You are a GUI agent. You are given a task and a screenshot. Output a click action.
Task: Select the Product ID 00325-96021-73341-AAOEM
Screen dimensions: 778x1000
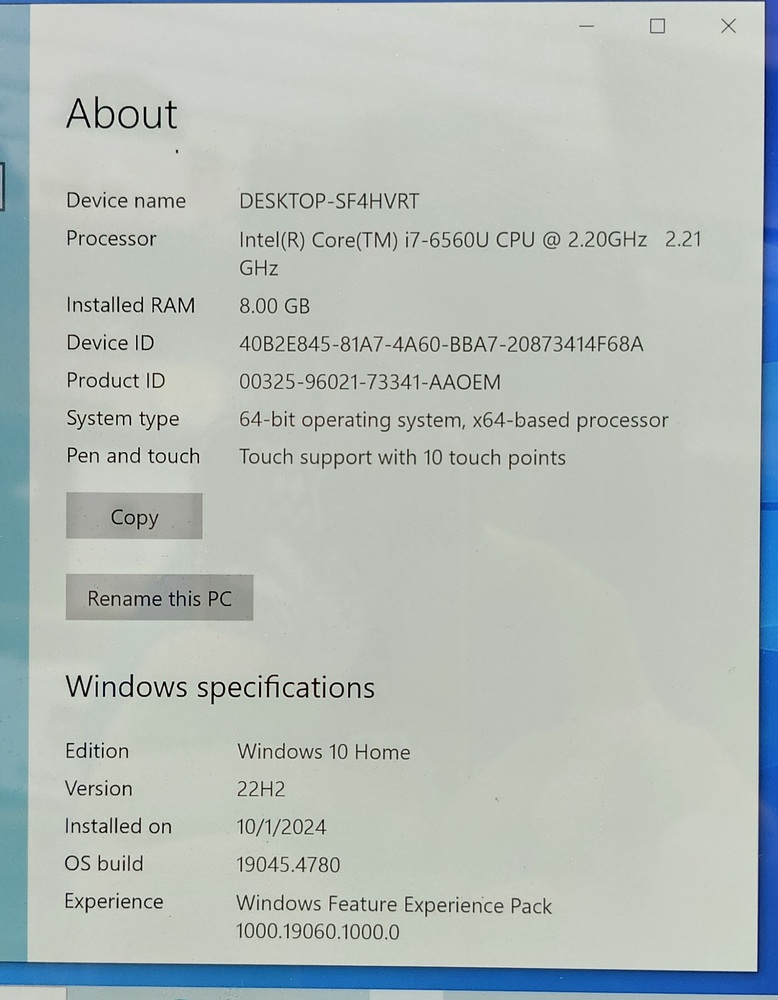click(x=370, y=382)
